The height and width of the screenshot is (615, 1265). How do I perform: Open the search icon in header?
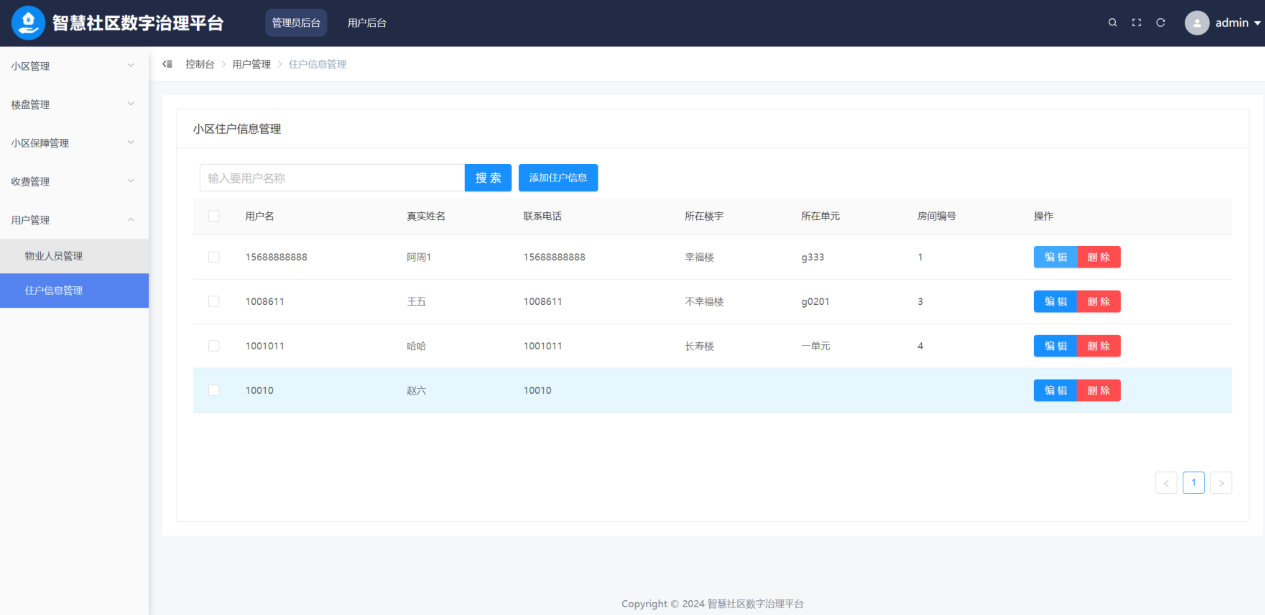(x=1112, y=23)
